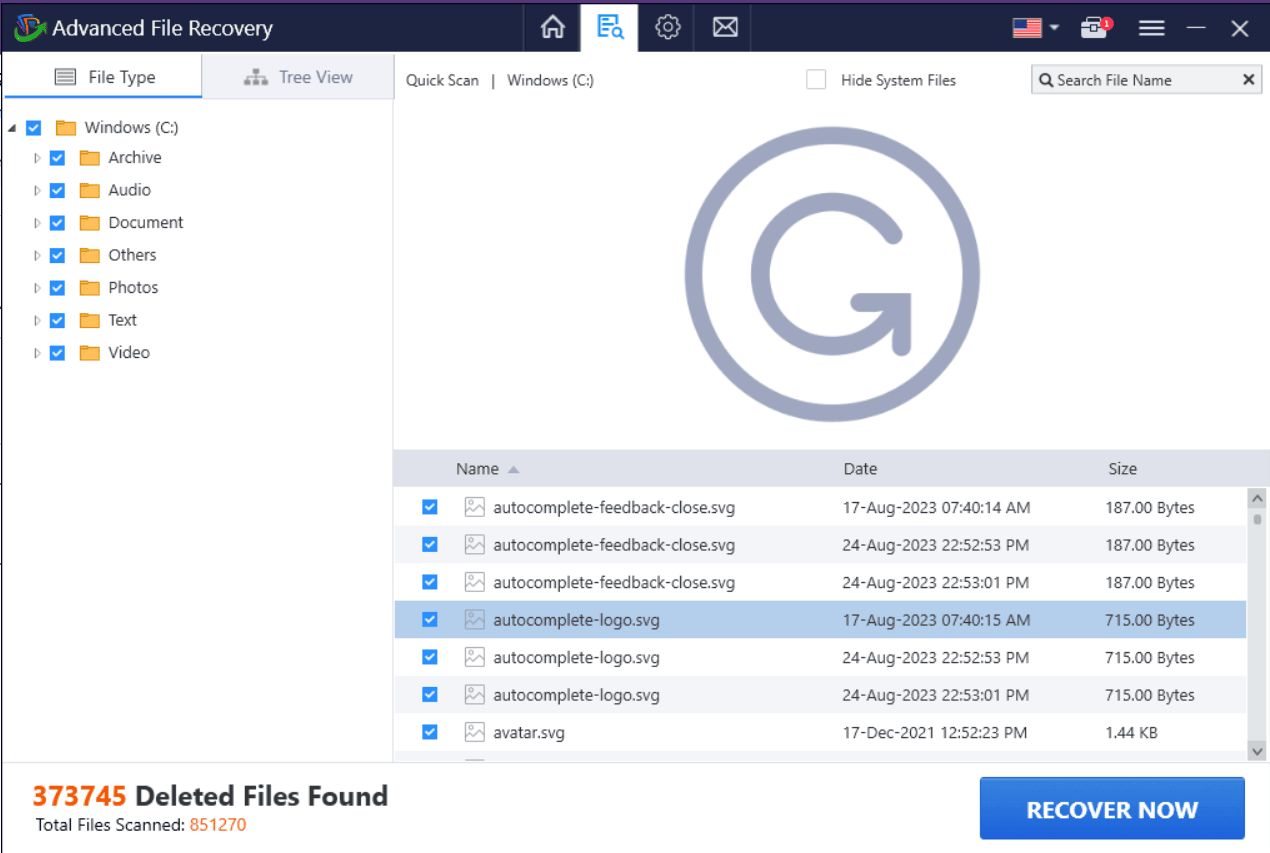Uncheck the Photos folder checkbox

[x=57, y=287]
